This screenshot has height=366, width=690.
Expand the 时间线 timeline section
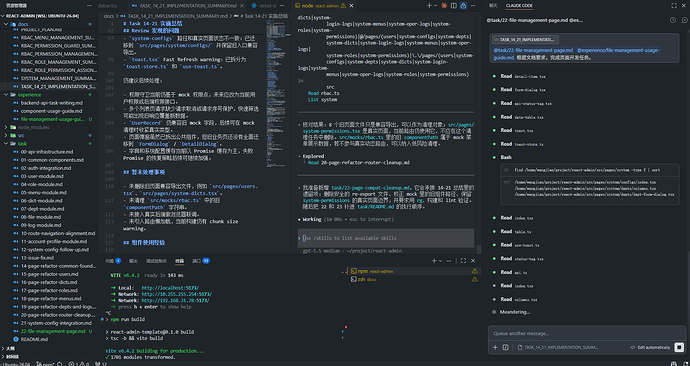click(x=11, y=356)
